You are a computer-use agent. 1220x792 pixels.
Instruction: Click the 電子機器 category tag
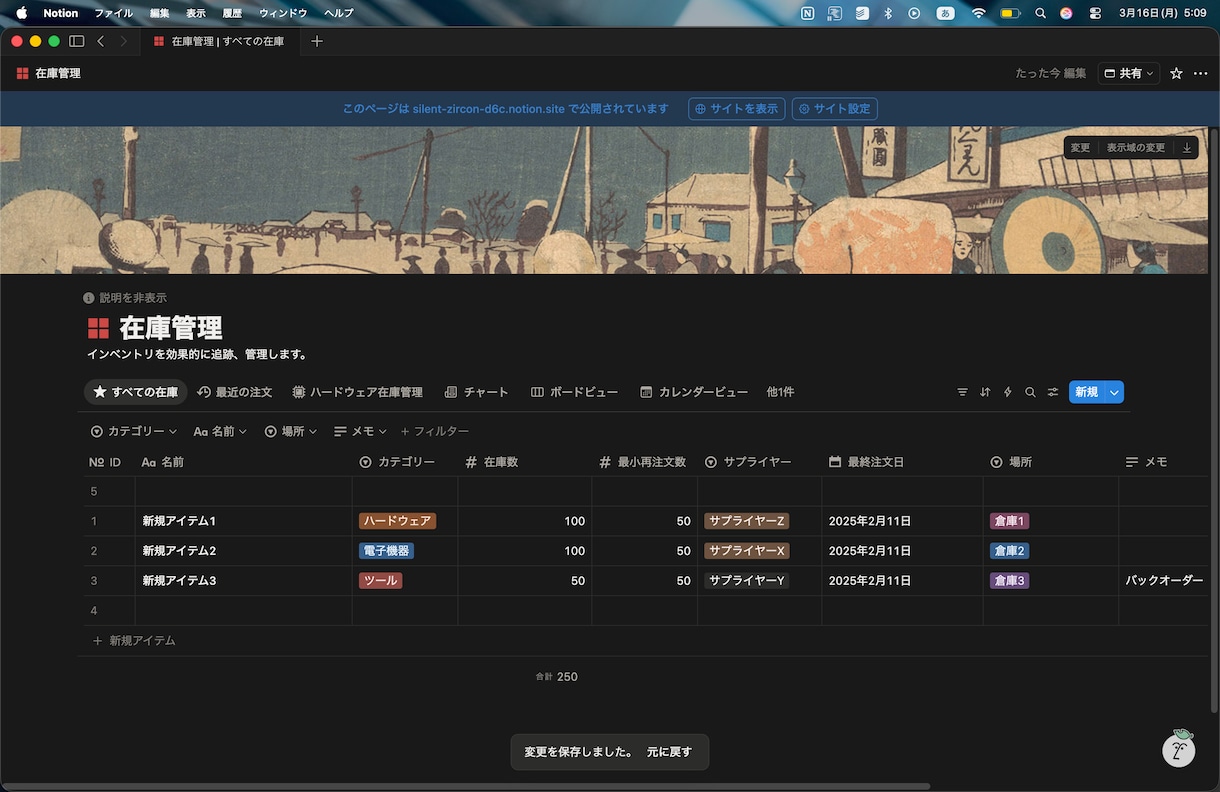point(386,551)
